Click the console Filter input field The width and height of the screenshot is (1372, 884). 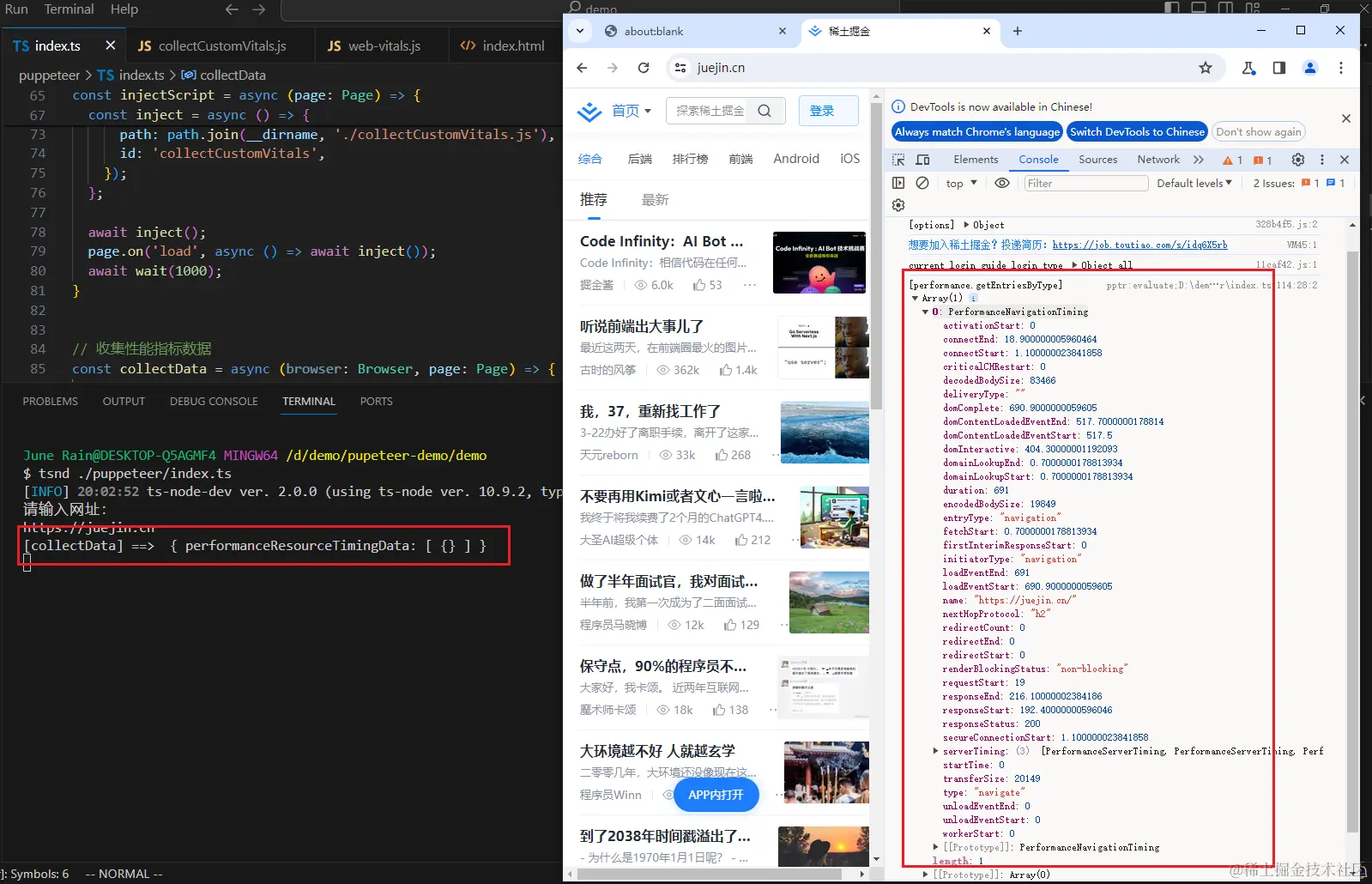pos(1085,183)
